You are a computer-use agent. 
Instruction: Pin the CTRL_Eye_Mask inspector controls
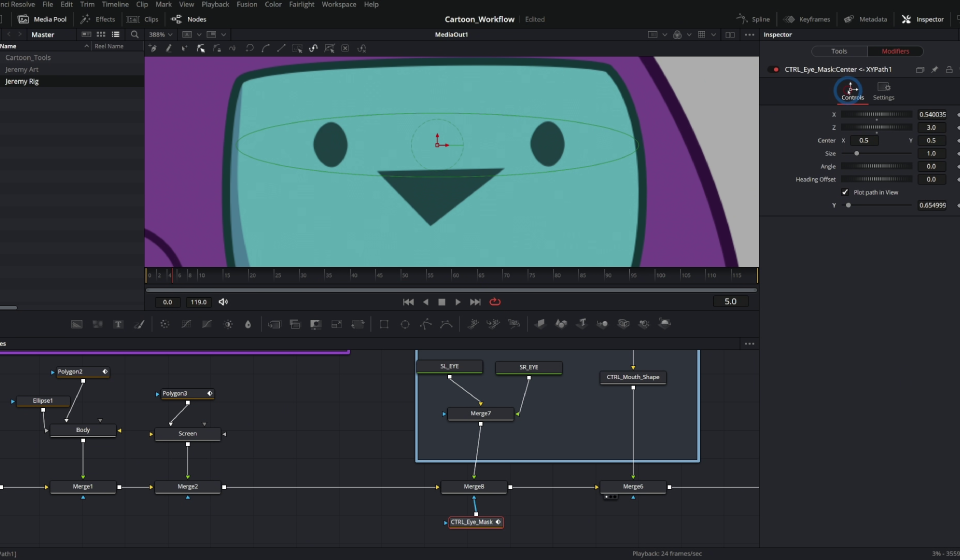click(934, 70)
